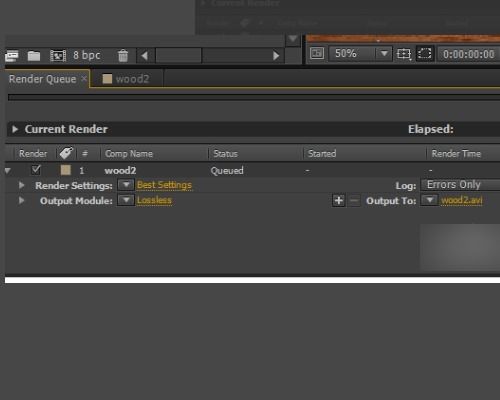Choose grid and guide options icon
The height and width of the screenshot is (400, 500).
[x=404, y=54]
